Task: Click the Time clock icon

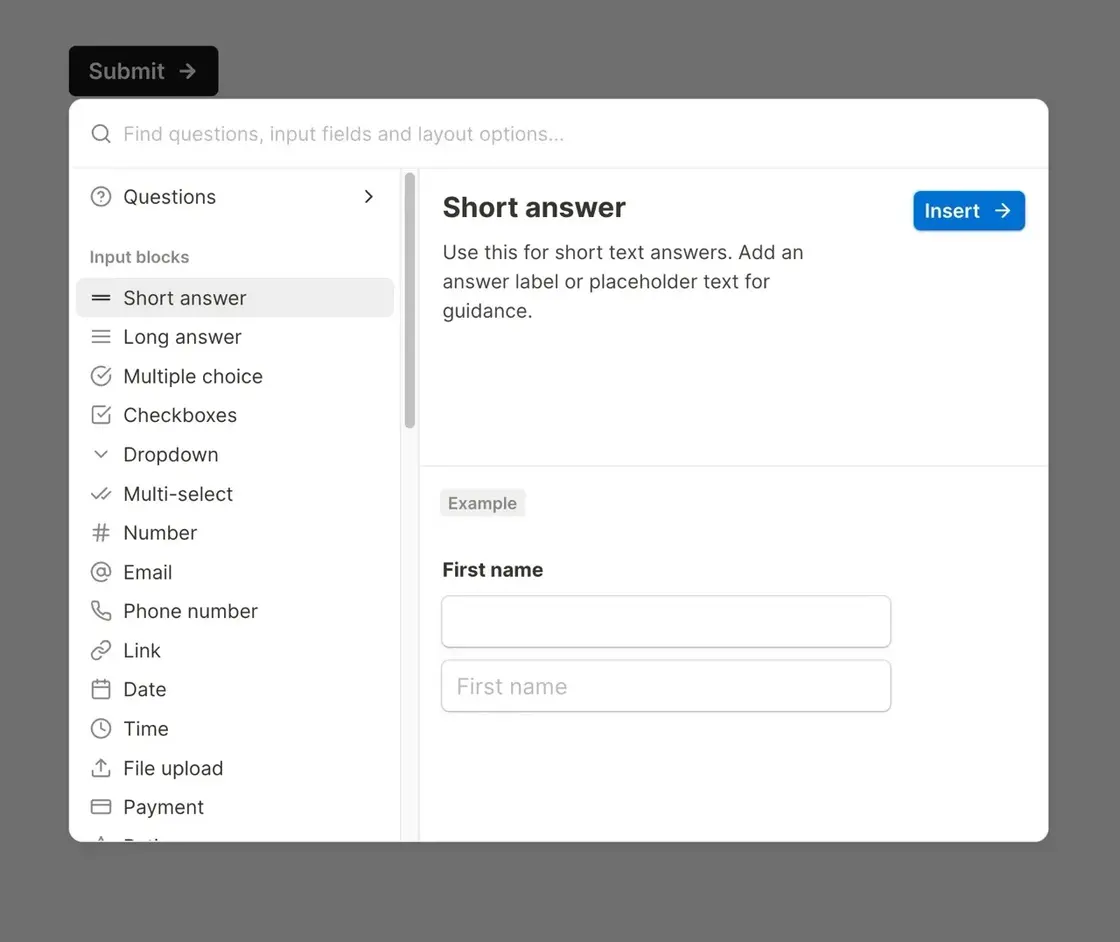Action: 101,728
